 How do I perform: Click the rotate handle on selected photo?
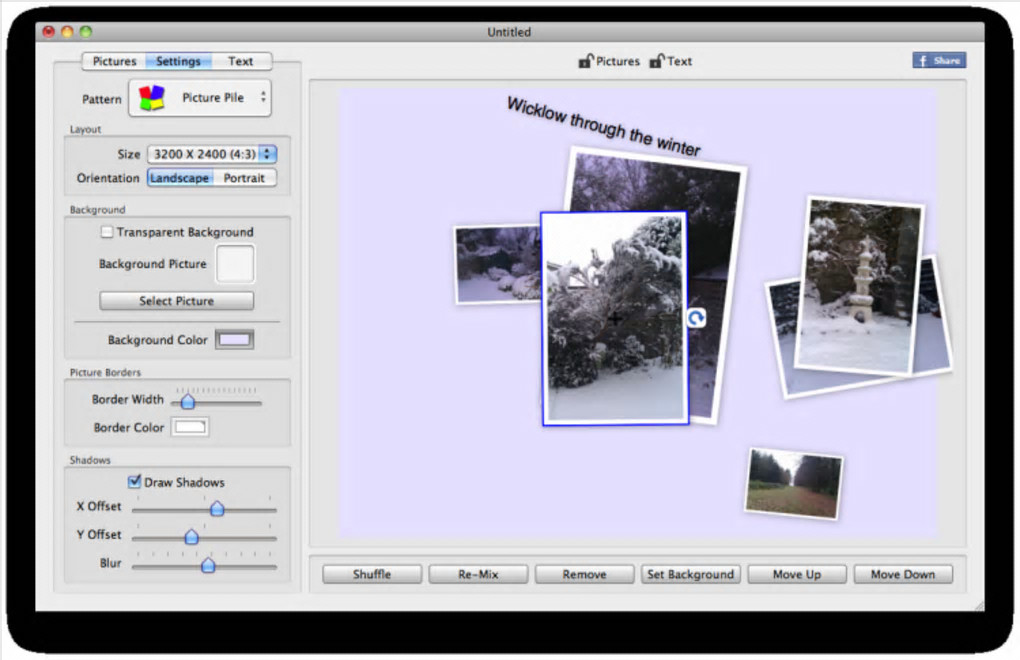tap(696, 318)
